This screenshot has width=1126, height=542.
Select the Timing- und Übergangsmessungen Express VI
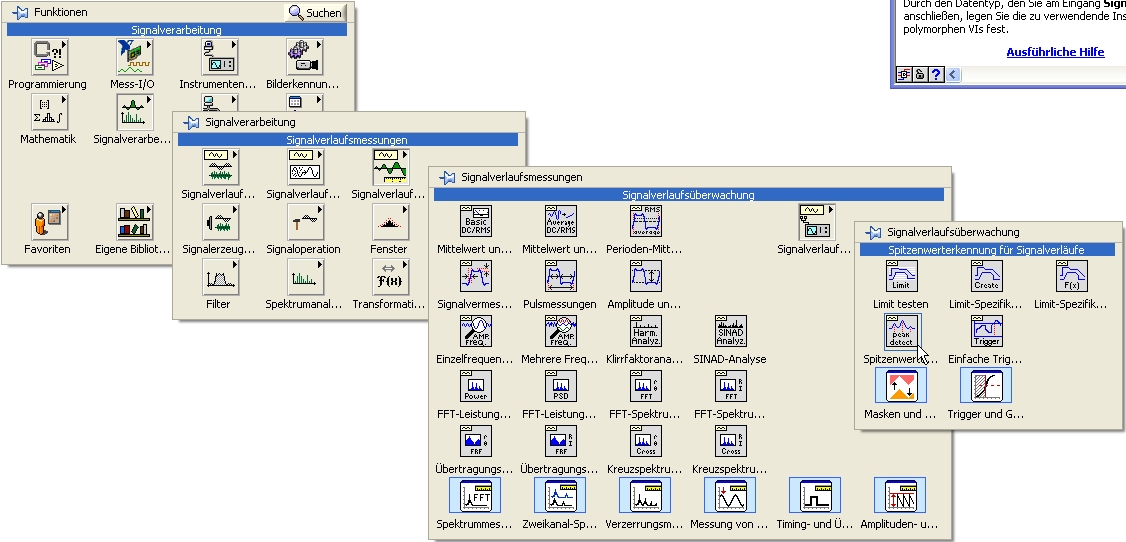click(815, 495)
